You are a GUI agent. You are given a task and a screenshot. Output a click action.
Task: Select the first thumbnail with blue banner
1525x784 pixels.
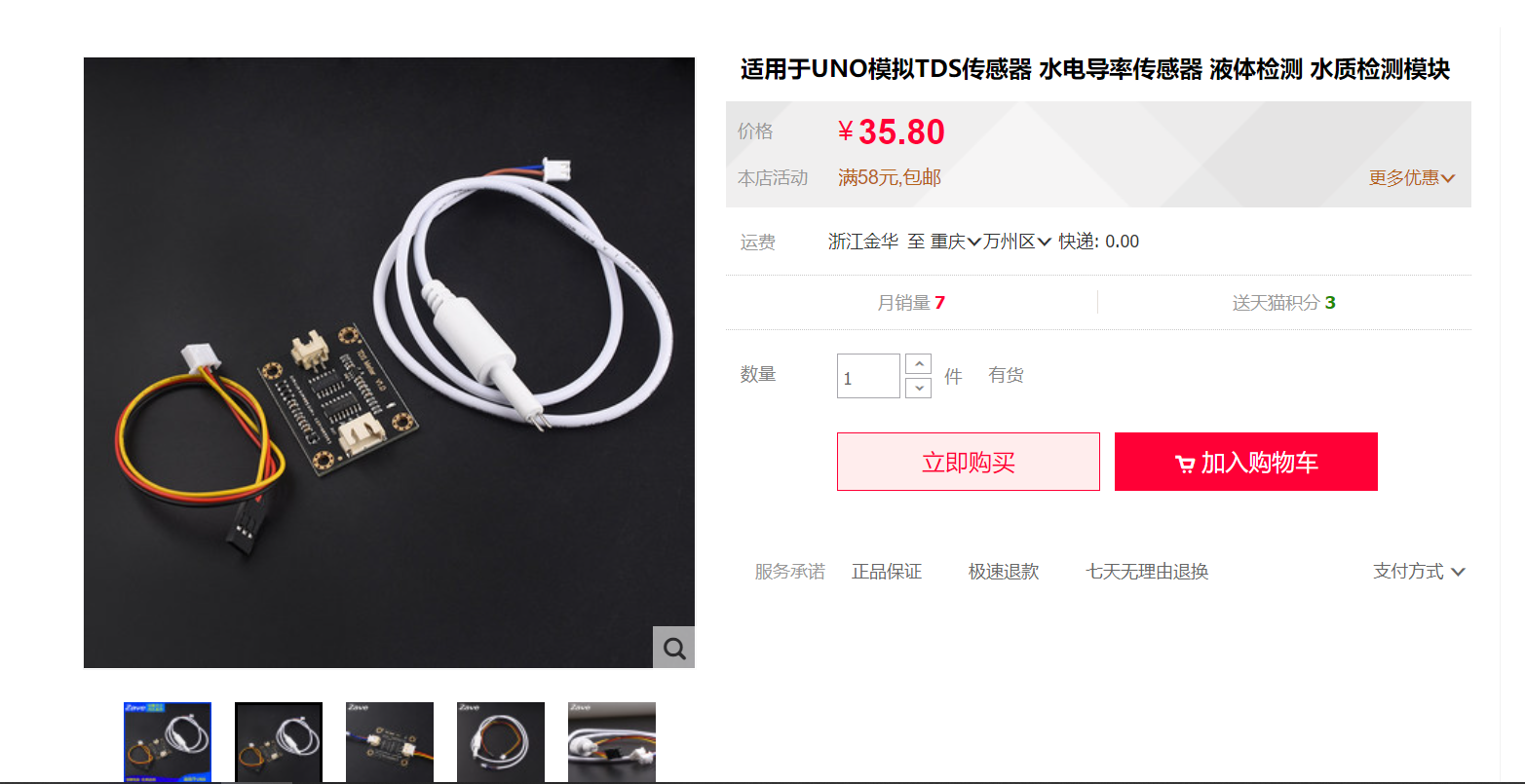click(168, 742)
